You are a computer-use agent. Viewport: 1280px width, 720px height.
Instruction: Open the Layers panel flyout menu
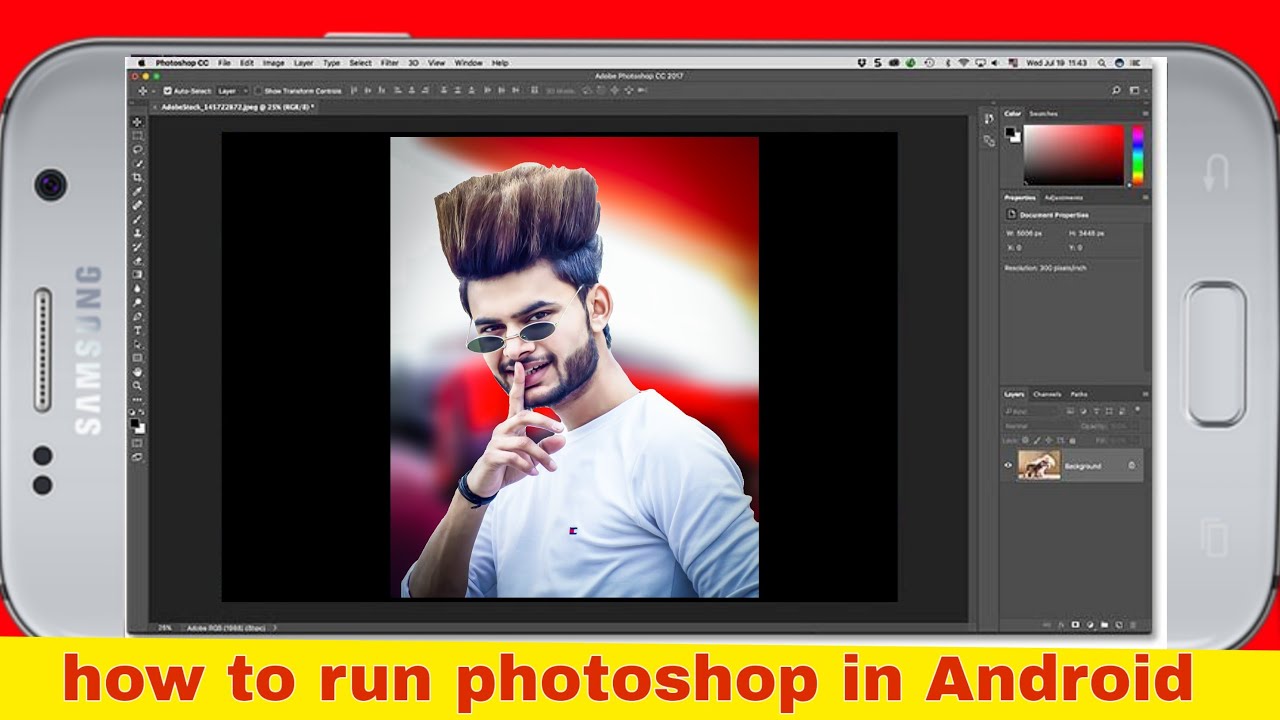point(1145,394)
